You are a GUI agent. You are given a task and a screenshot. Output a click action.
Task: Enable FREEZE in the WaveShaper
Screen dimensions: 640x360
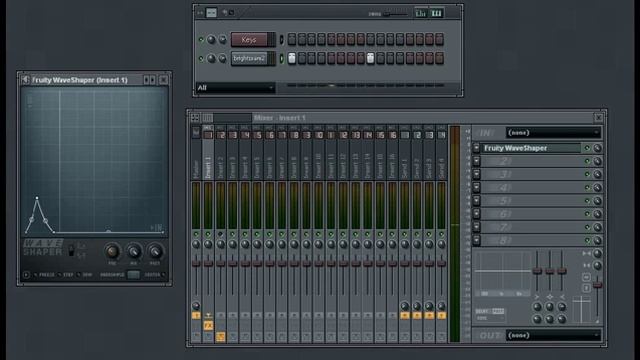[x=44, y=275]
